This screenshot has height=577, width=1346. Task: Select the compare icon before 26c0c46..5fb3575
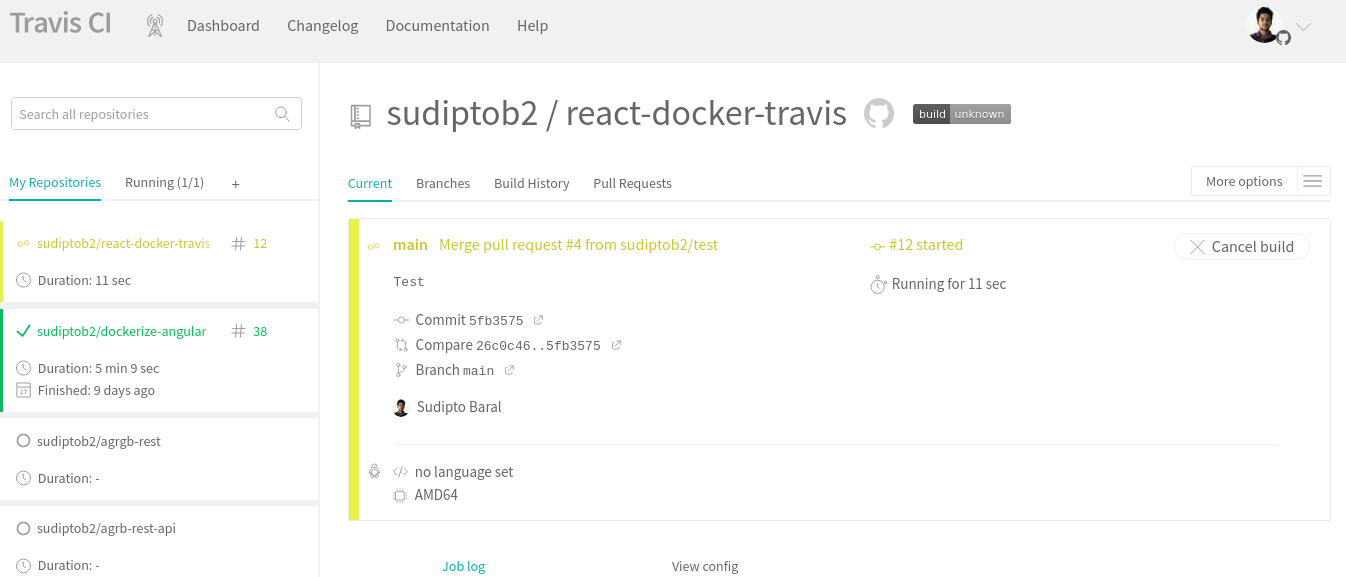pyautogui.click(x=399, y=344)
